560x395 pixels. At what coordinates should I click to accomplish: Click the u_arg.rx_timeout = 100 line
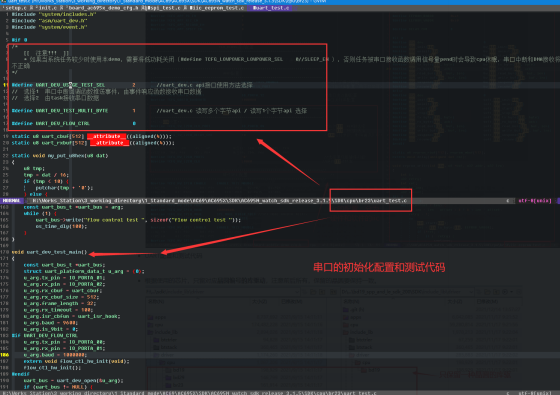pos(58,310)
